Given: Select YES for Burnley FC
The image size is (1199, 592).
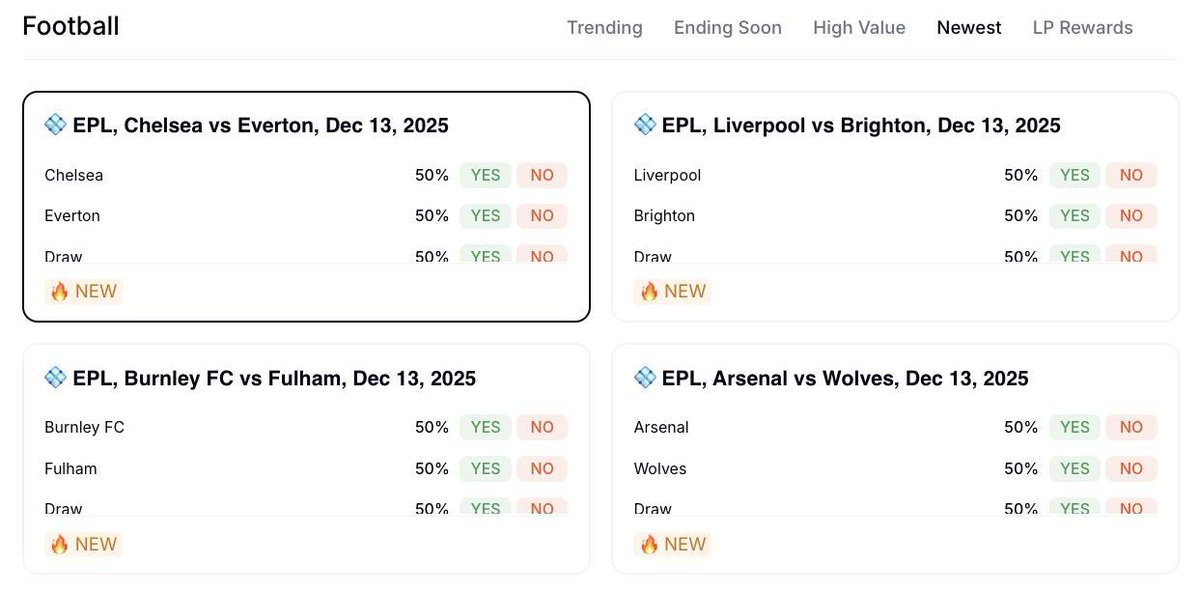Looking at the screenshot, I should pyautogui.click(x=486, y=428).
